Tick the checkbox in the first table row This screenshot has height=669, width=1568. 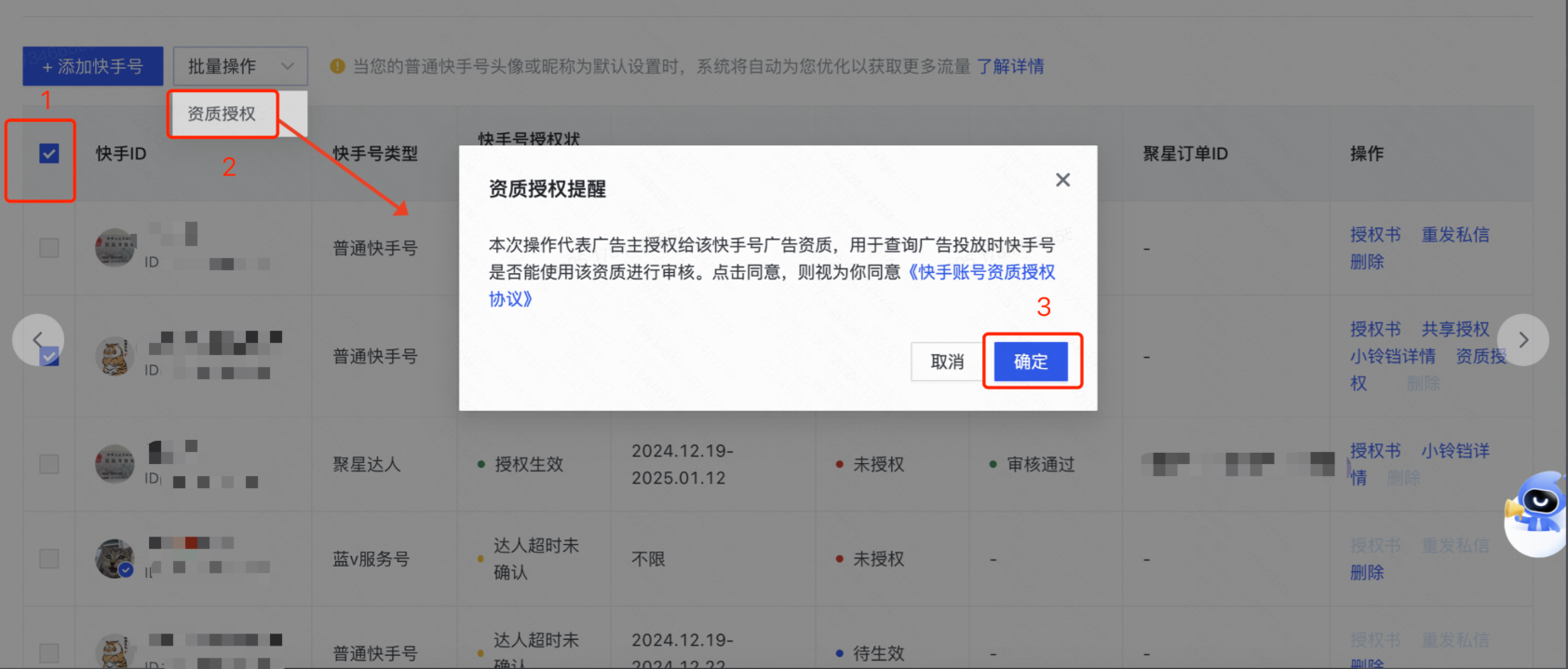pyautogui.click(x=49, y=248)
